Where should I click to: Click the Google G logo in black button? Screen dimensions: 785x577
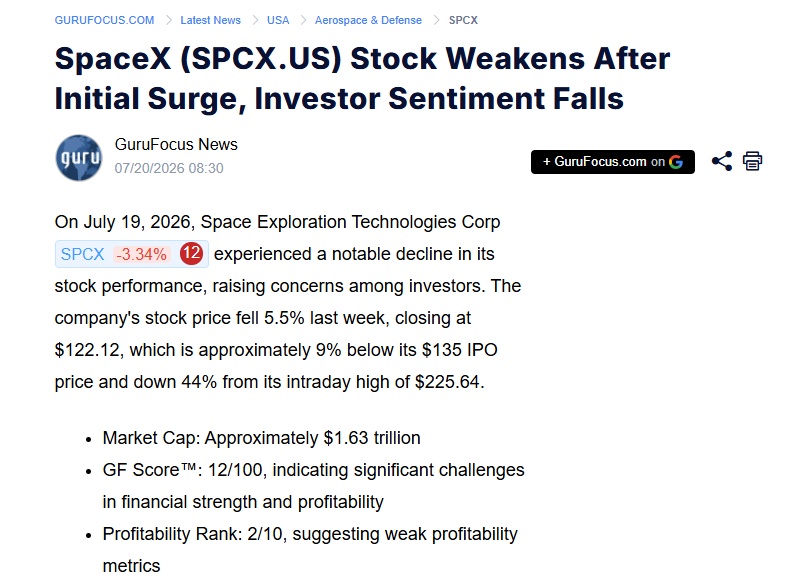pos(676,162)
